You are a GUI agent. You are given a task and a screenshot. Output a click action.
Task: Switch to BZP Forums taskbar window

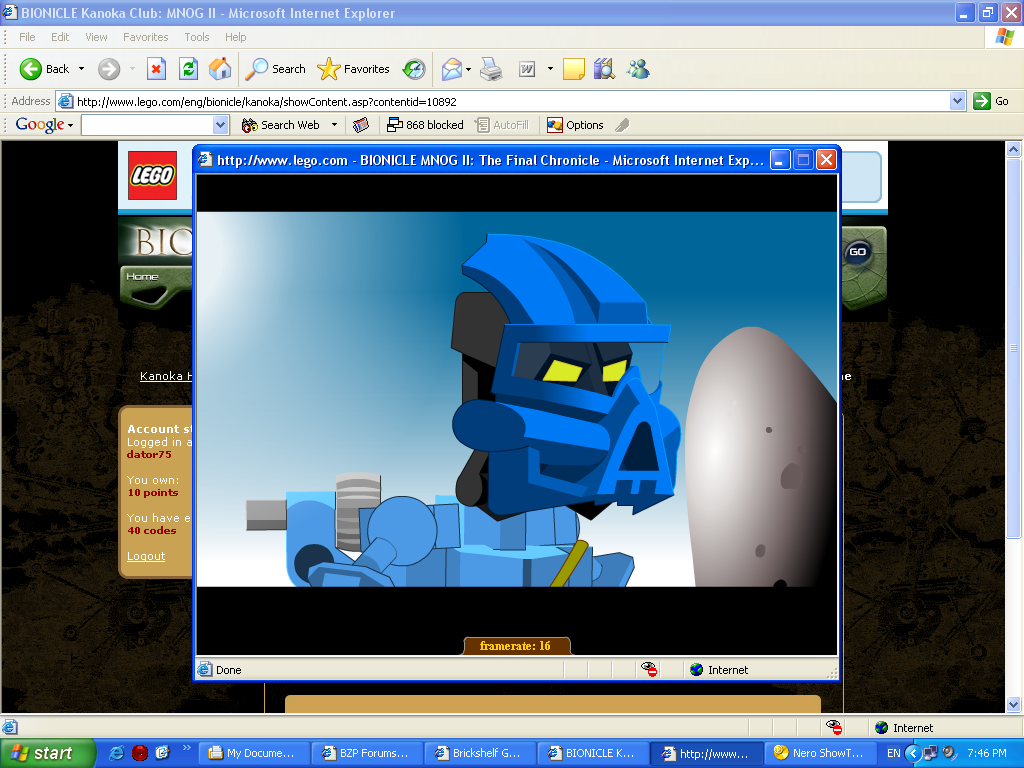click(x=366, y=753)
